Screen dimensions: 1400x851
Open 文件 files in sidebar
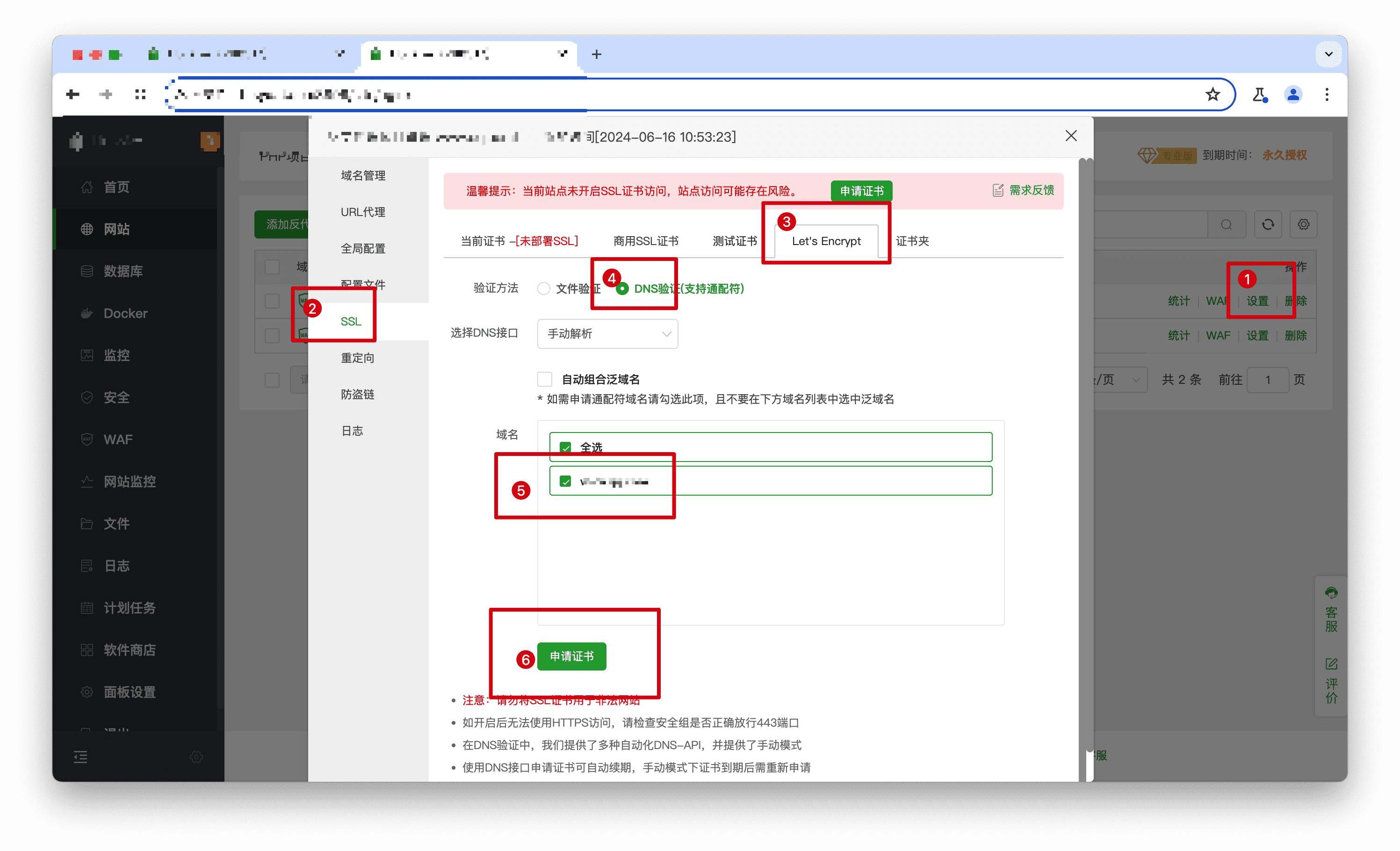pyautogui.click(x=116, y=523)
